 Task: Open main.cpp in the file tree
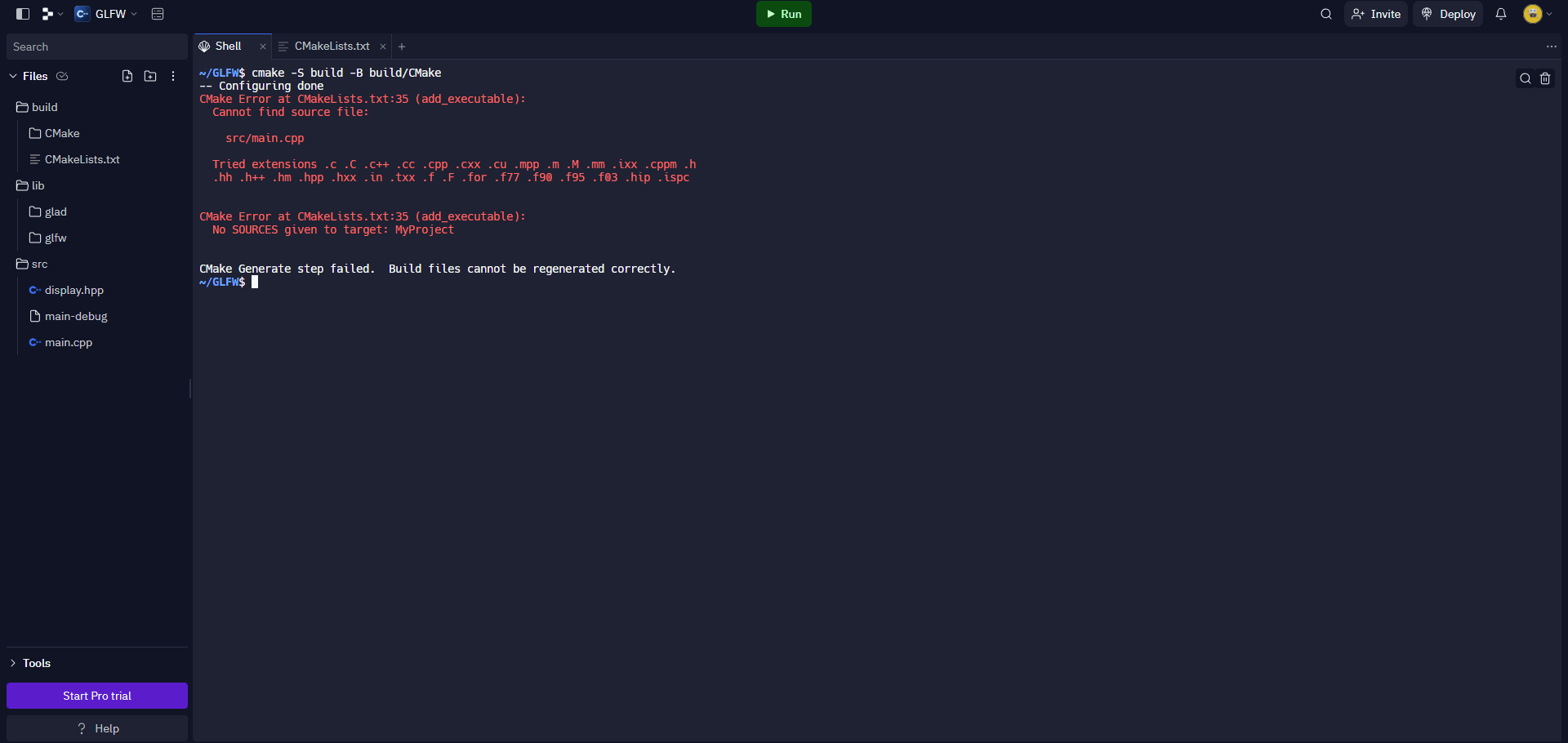coord(69,342)
